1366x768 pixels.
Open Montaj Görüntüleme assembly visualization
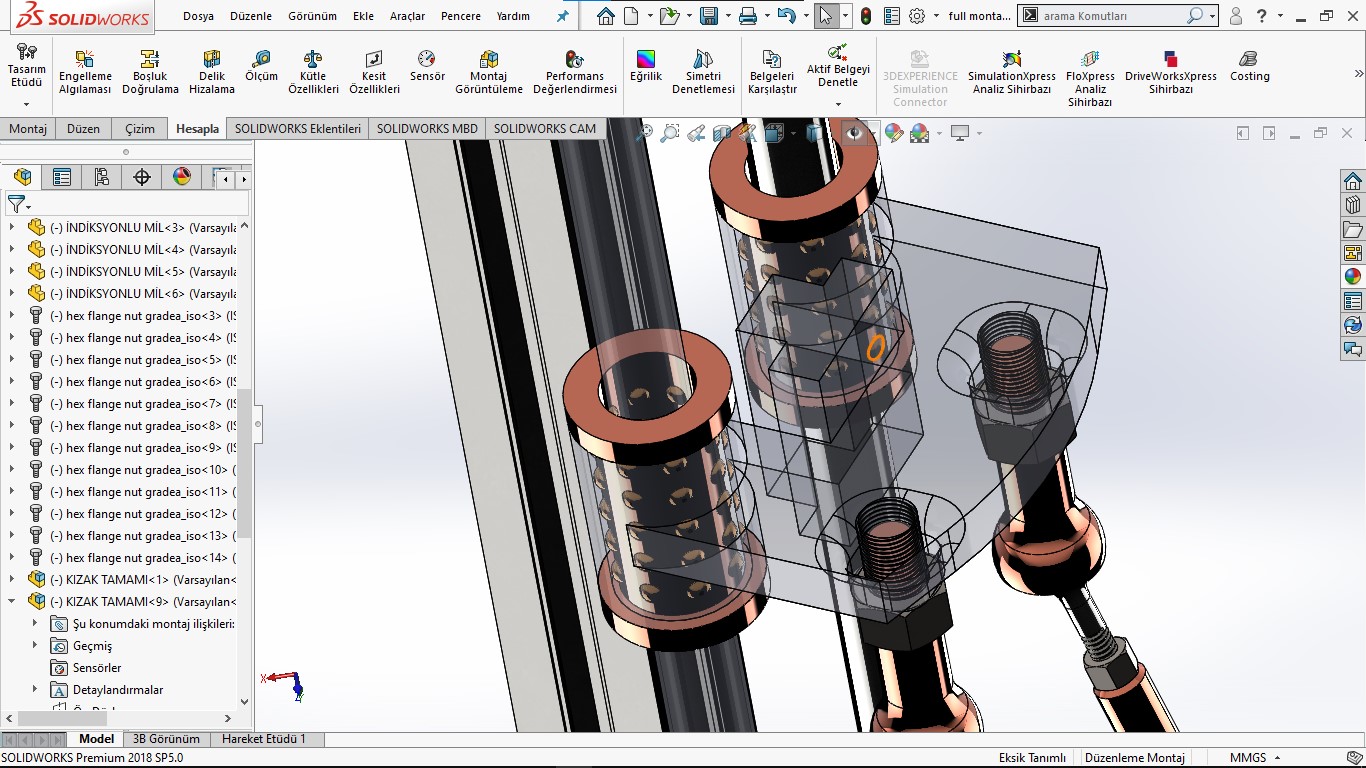489,72
